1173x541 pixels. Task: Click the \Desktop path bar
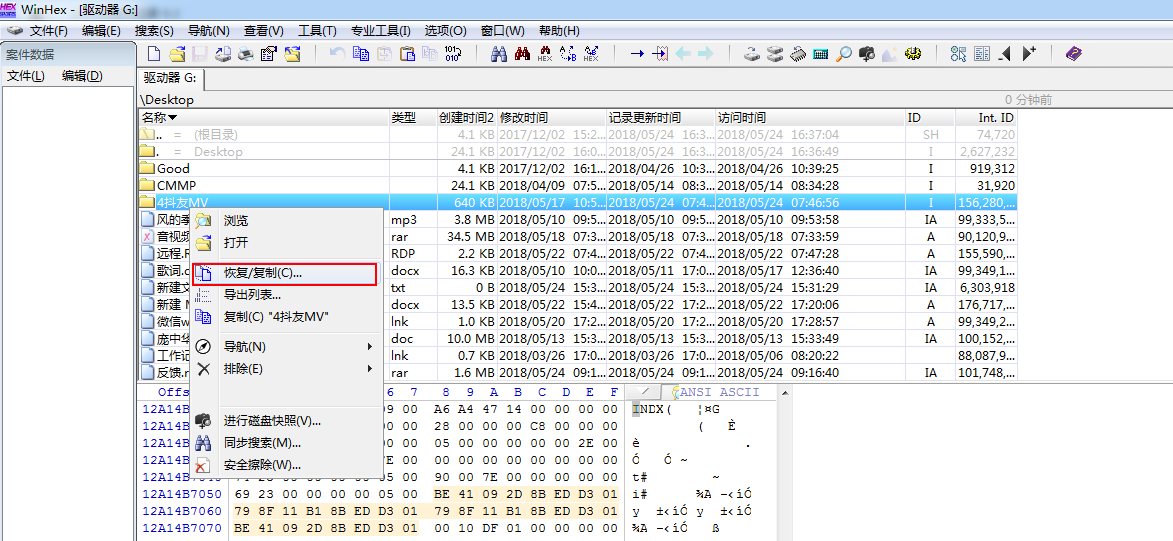[167, 100]
